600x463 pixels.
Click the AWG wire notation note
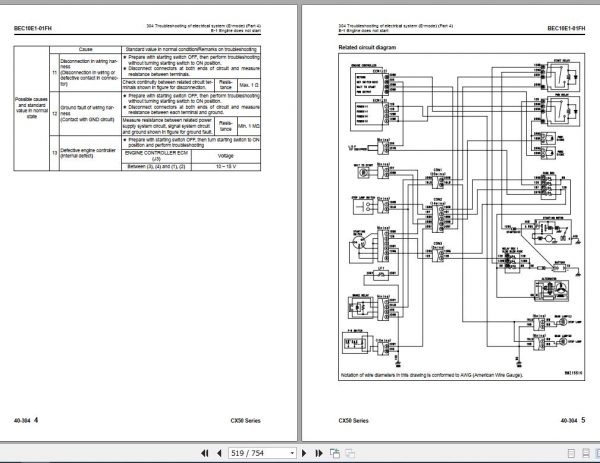(x=432, y=375)
